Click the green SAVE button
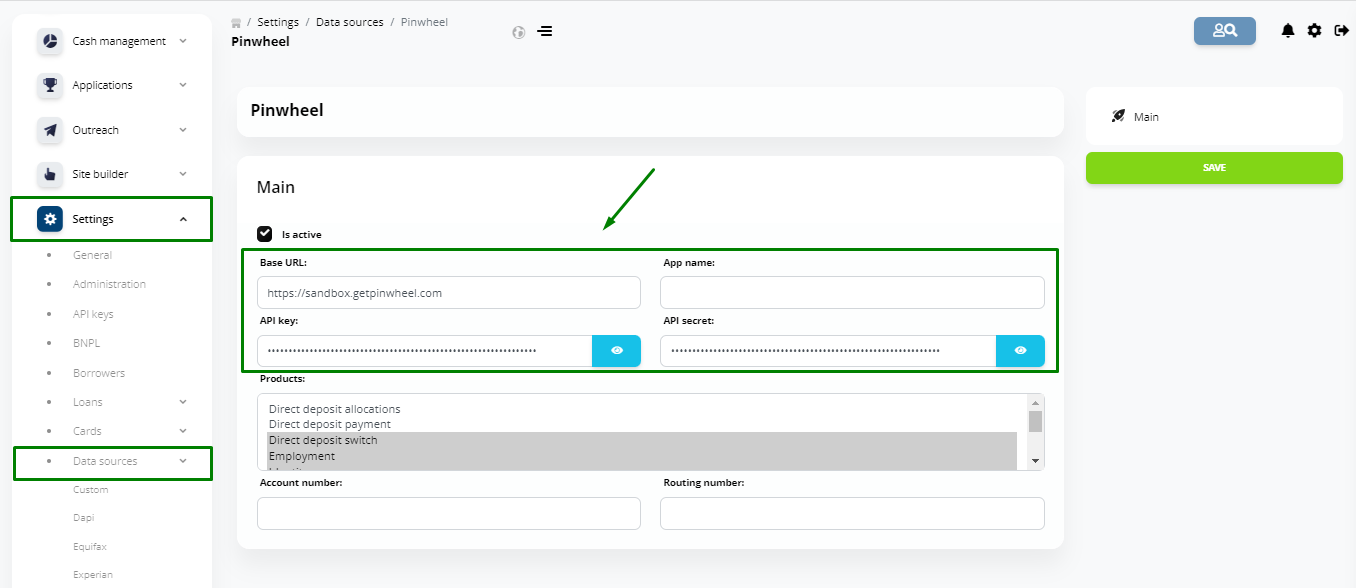This screenshot has height=588, width=1356. (1214, 168)
